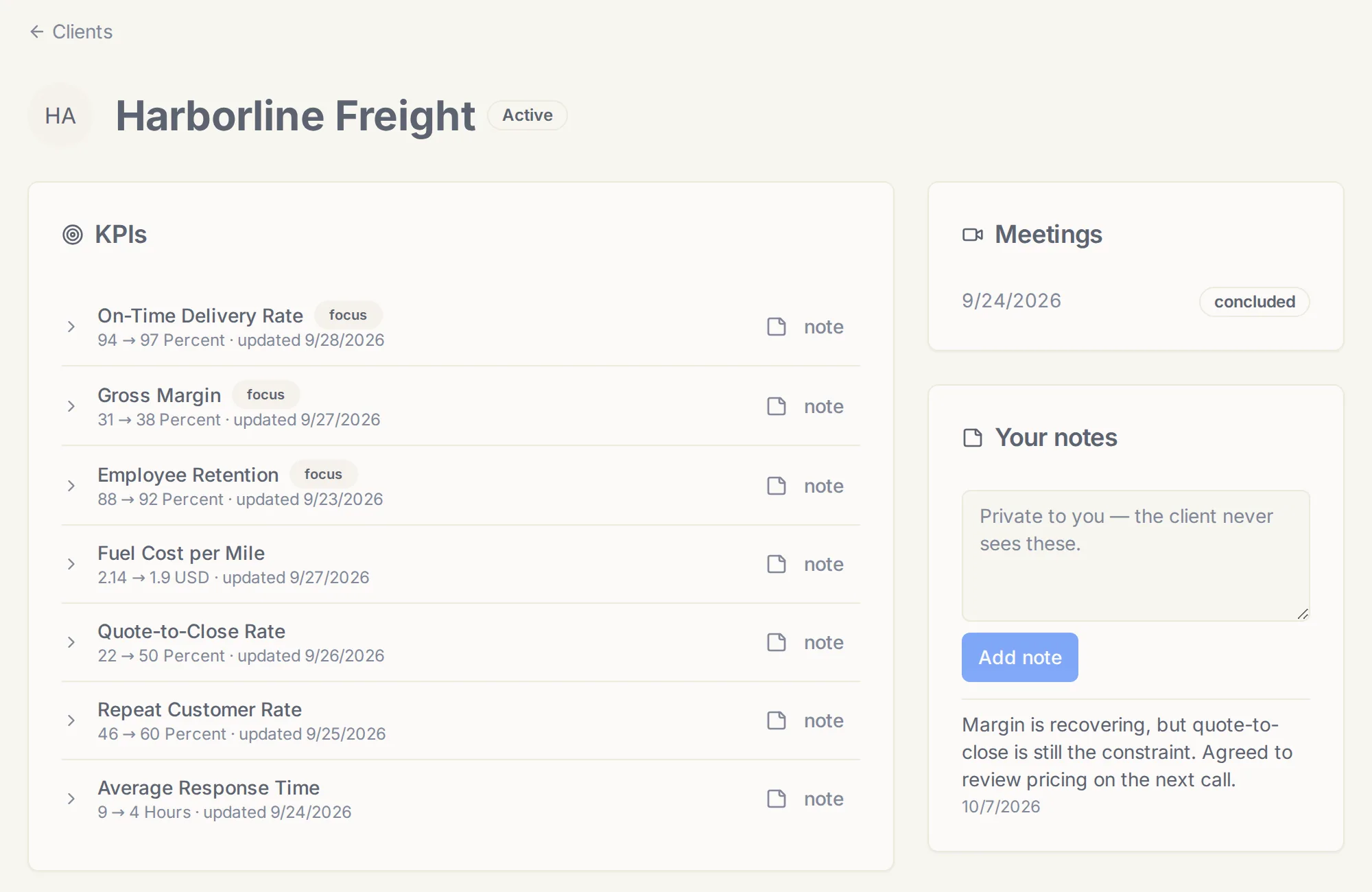Click the Meetings video camera icon
The width and height of the screenshot is (1372, 892).
pyautogui.click(x=973, y=235)
